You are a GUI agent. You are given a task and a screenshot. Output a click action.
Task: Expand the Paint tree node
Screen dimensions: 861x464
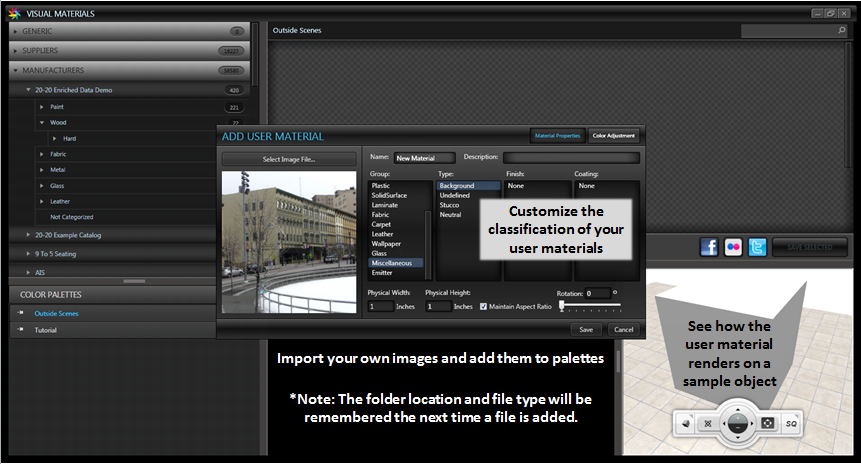pos(42,107)
